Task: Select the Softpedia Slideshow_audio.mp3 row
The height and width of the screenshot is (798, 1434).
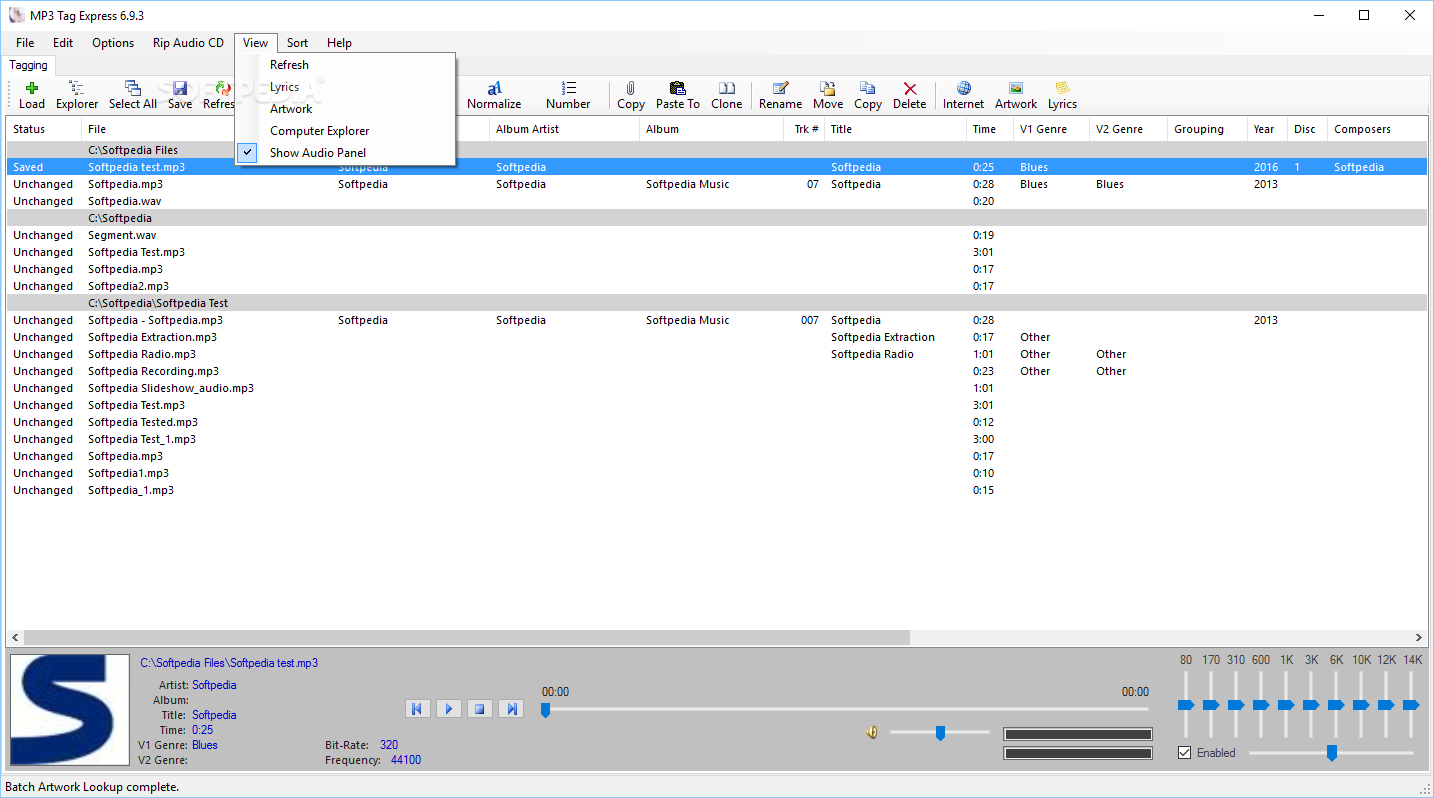Action: click(717, 388)
